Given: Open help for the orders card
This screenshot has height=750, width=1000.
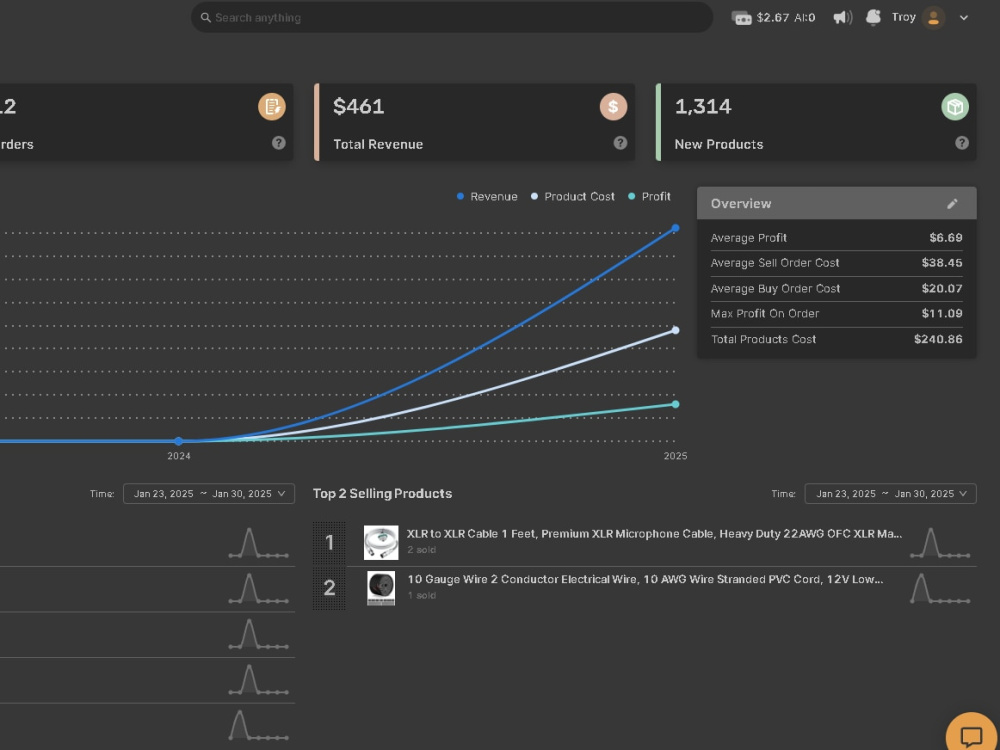Looking at the screenshot, I should click(x=279, y=143).
